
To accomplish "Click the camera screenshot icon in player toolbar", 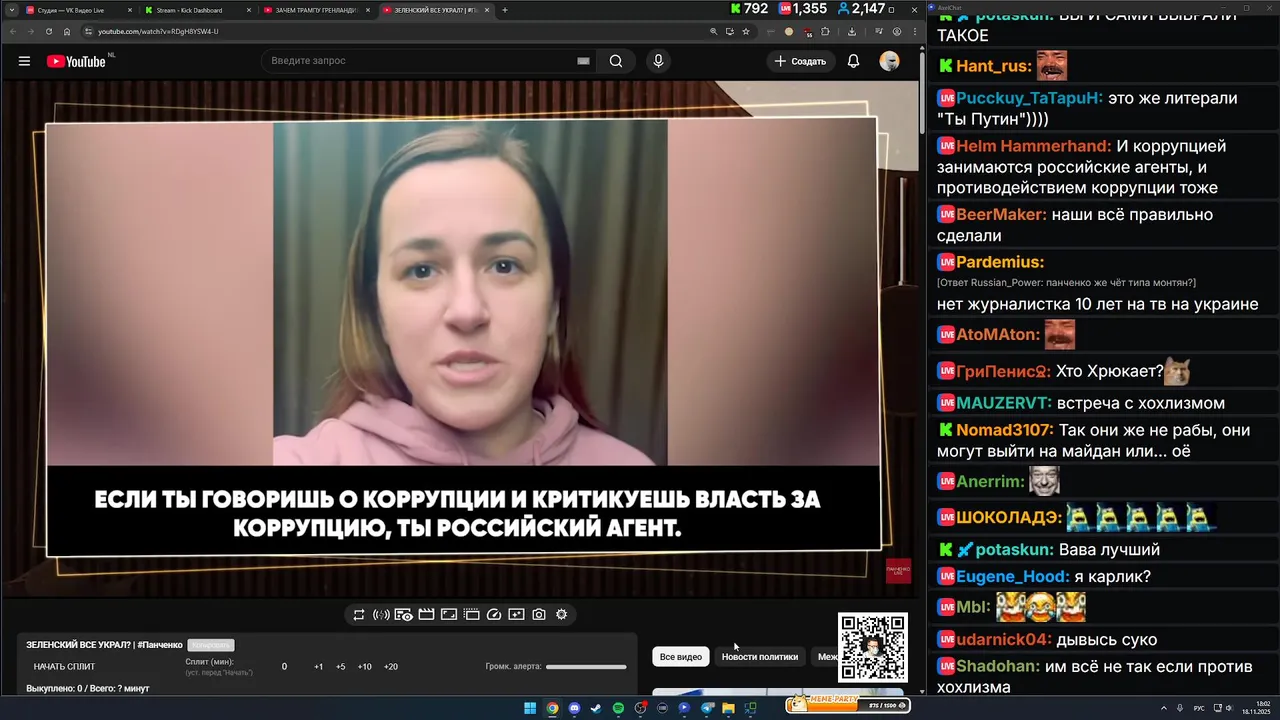I will coord(539,615).
